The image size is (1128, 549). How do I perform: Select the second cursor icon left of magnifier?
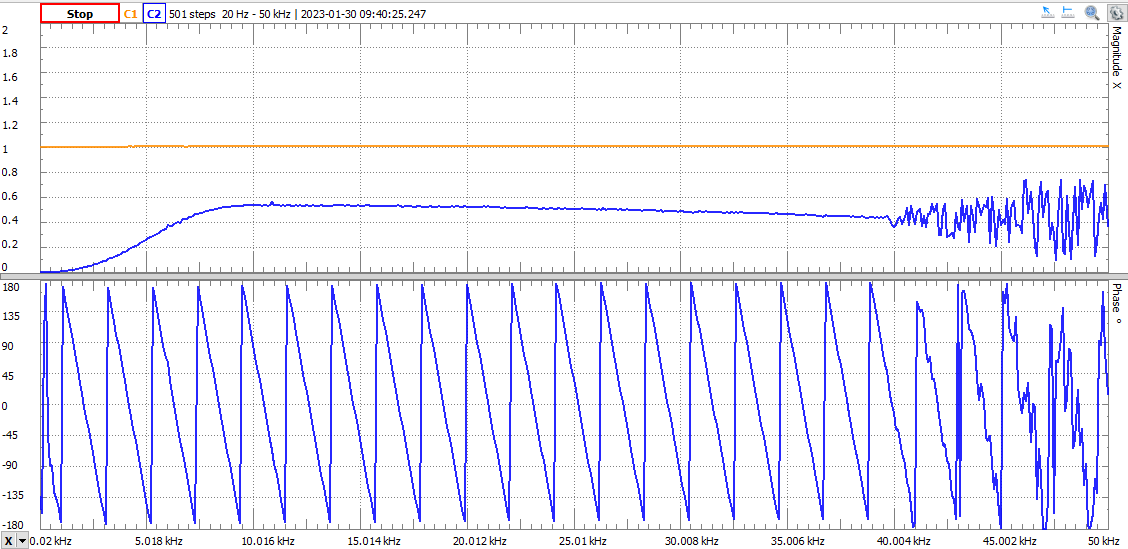point(1069,13)
